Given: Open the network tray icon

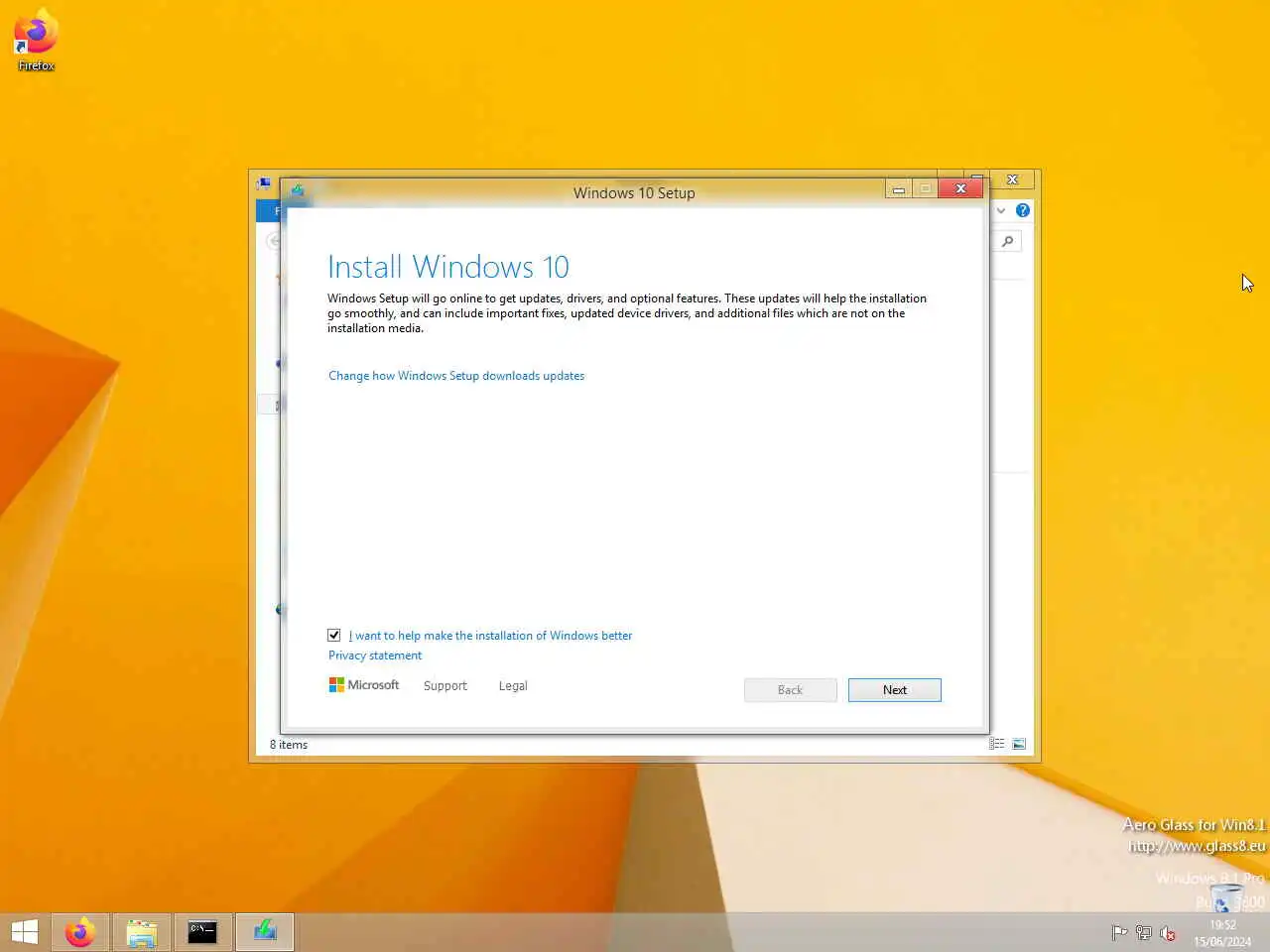Looking at the screenshot, I should 1144,932.
